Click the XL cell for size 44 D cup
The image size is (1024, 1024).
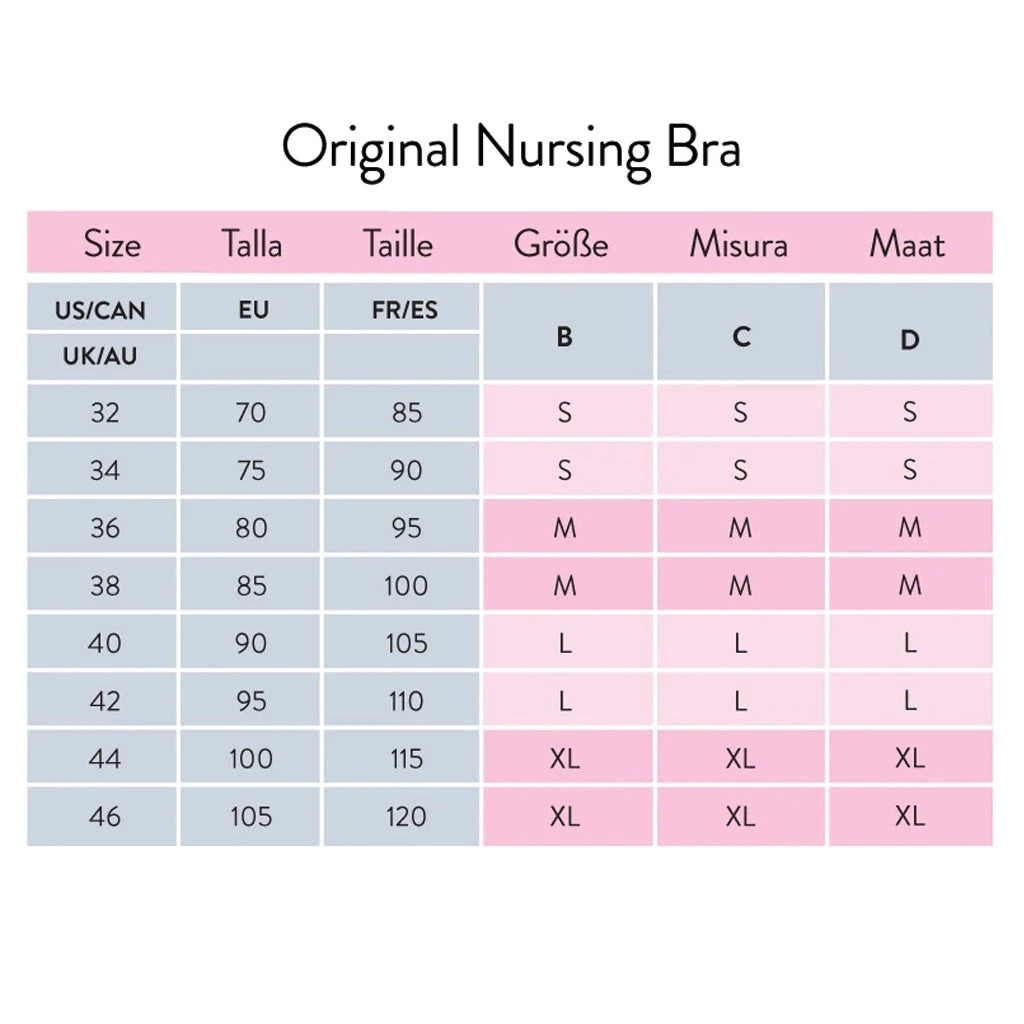910,759
